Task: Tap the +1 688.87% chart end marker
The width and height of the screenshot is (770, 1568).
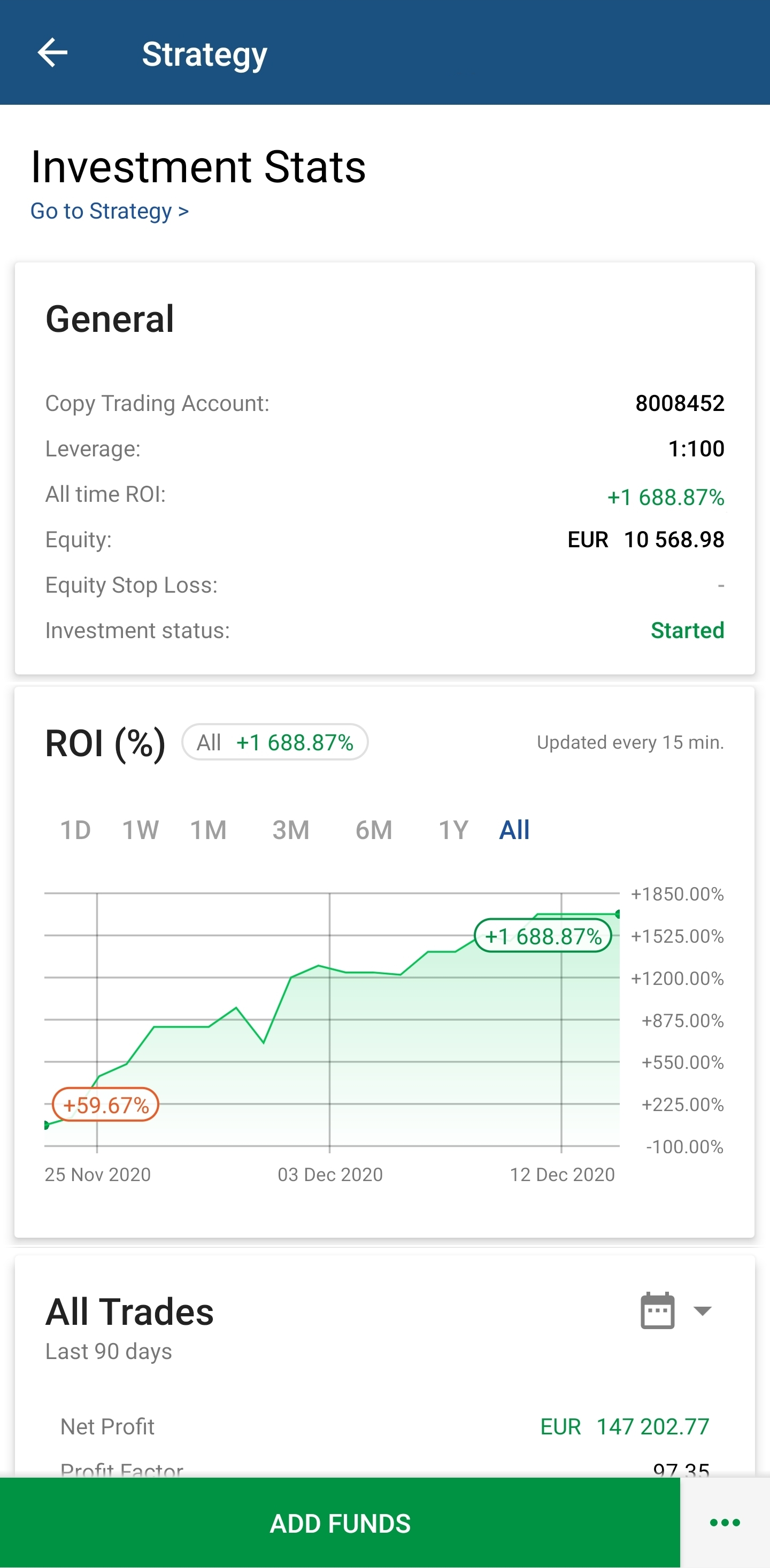Action: (x=543, y=936)
